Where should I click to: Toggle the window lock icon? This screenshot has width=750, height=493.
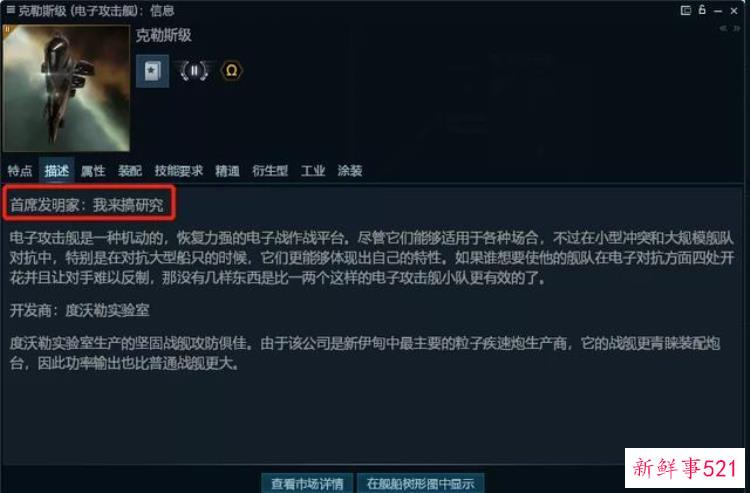coord(702,10)
